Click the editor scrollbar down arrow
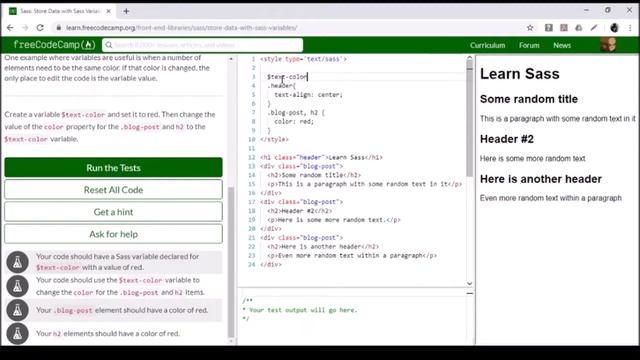The height and width of the screenshot is (360, 640). point(469,283)
